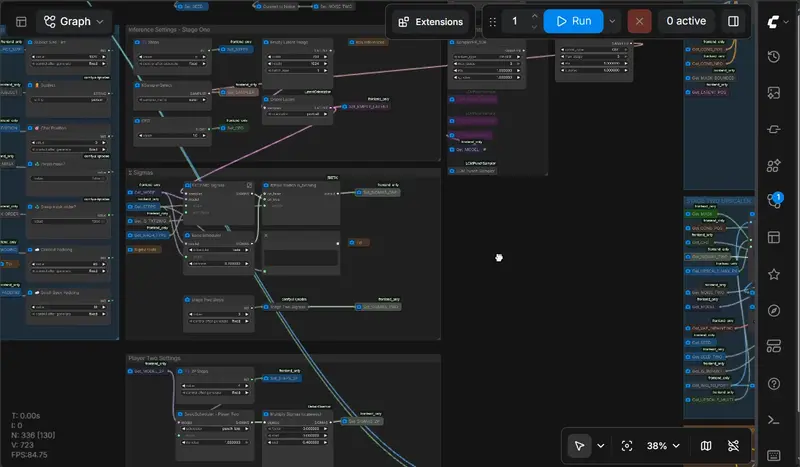Screen dimensions: 800x467
Task: Click the Get MODEL_2P node
Action: [147, 372]
